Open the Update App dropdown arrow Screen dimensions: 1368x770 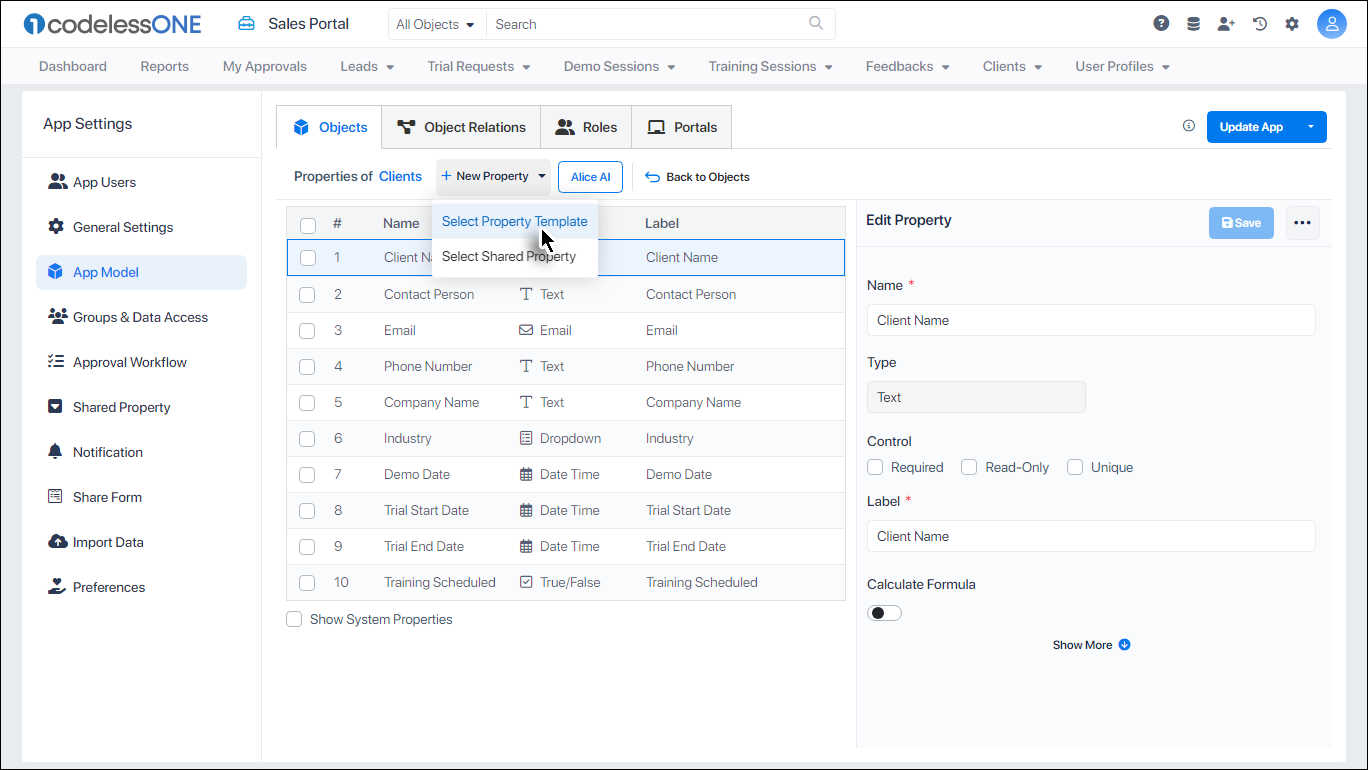[x=1311, y=126]
